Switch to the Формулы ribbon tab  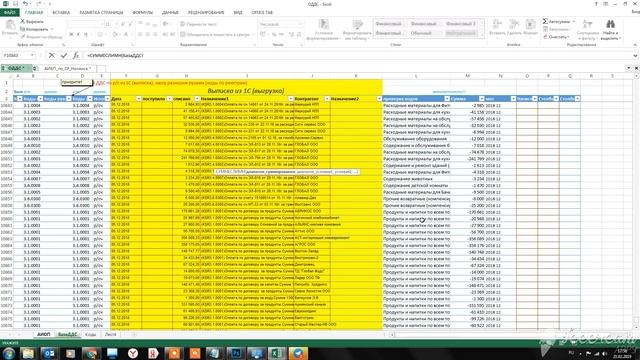click(142, 13)
